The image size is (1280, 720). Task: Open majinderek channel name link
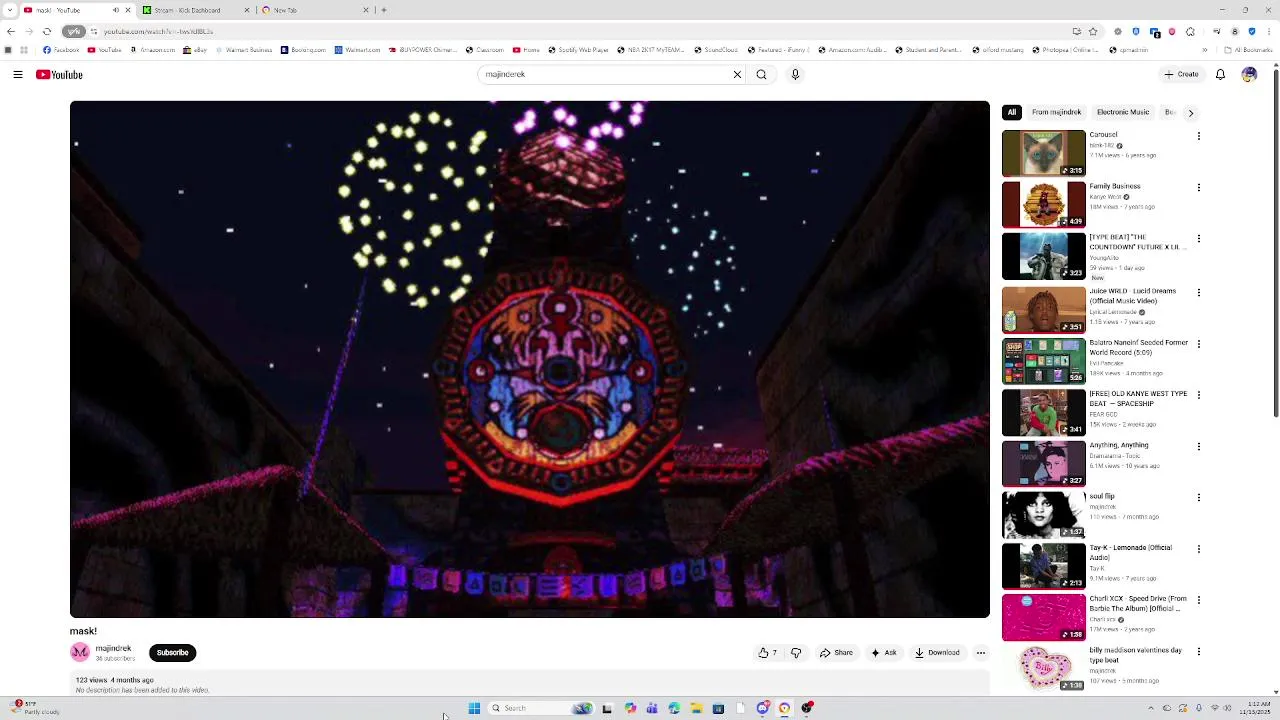(x=113, y=648)
